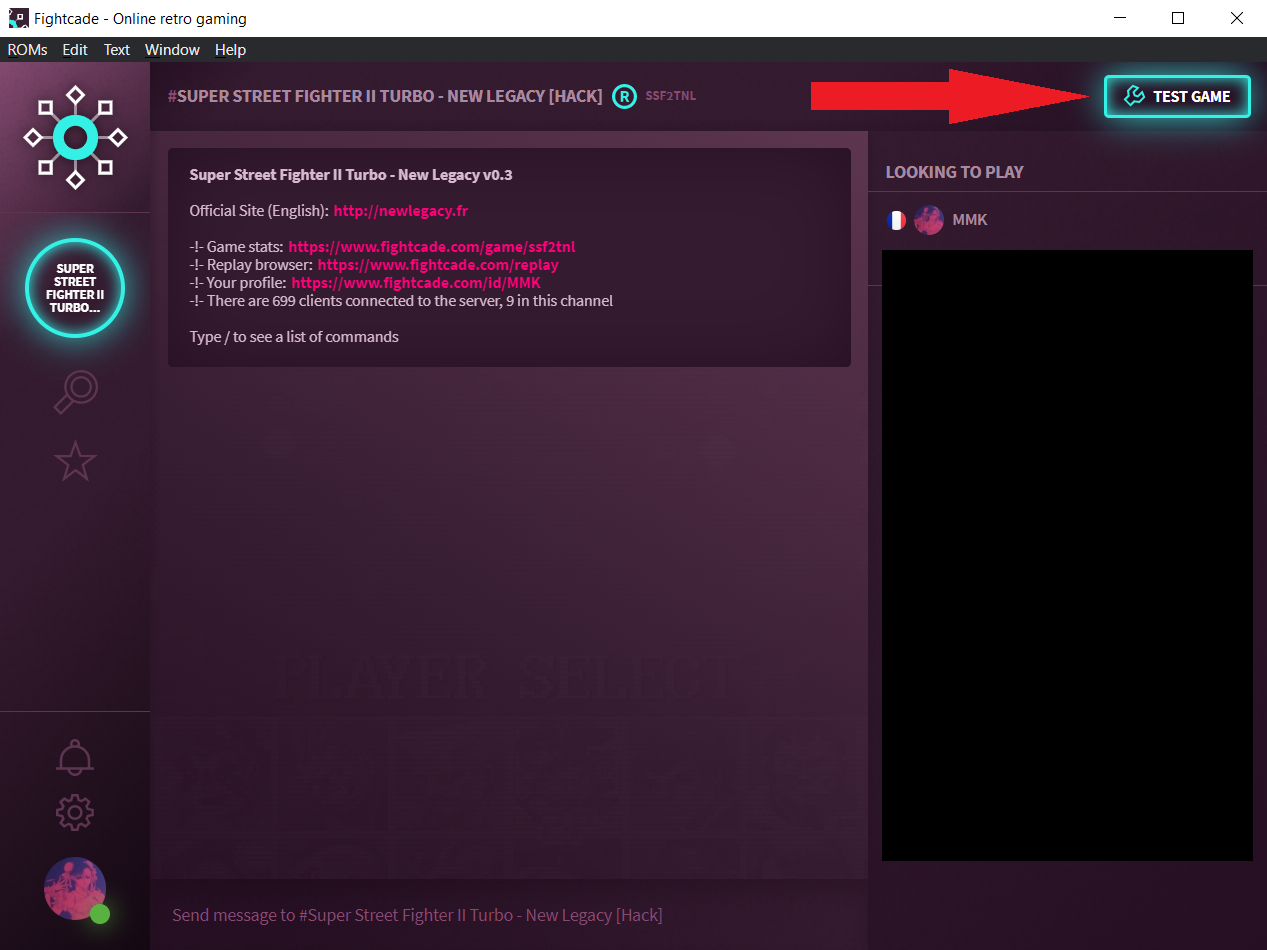Open the Replay browser link
Viewport: 1267px width, 950px height.
point(438,265)
